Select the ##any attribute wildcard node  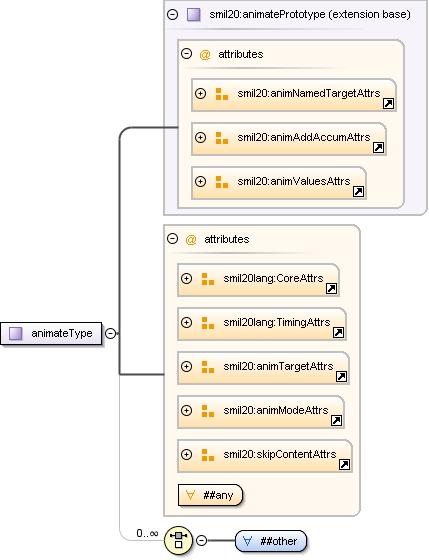click(x=210, y=495)
